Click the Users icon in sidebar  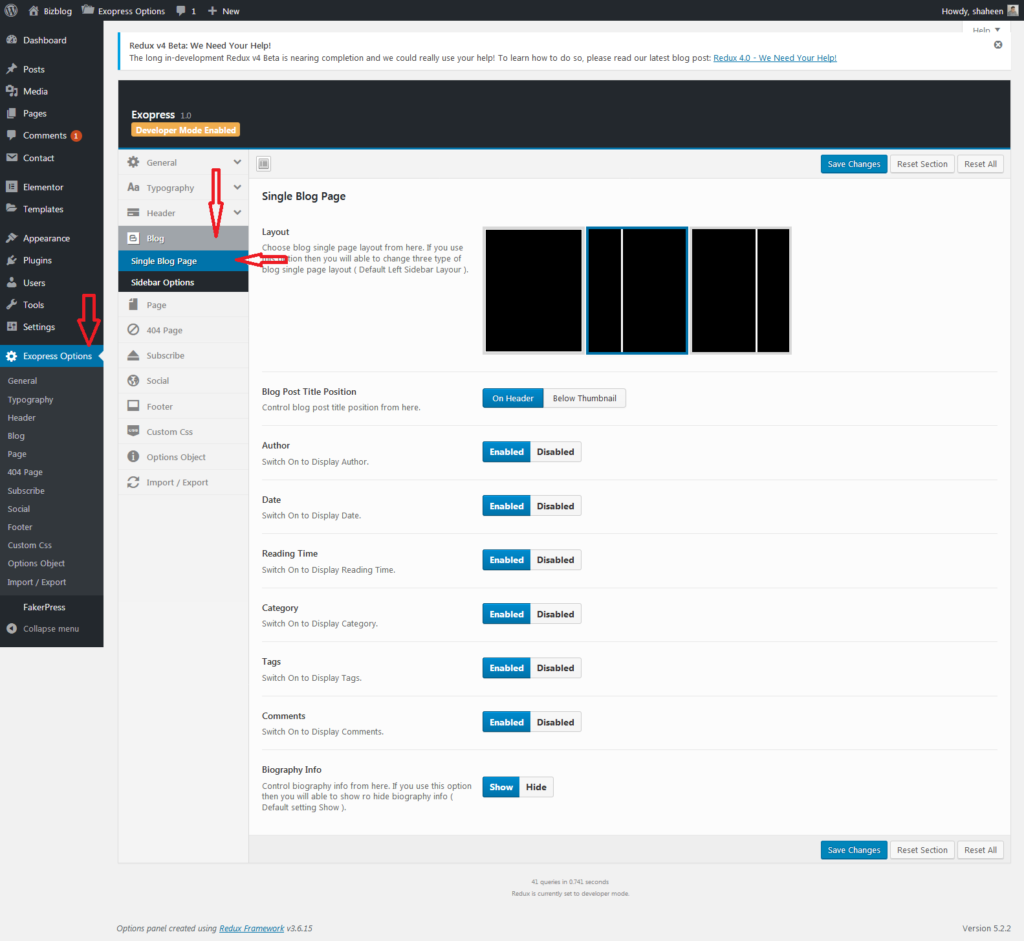tap(12, 282)
